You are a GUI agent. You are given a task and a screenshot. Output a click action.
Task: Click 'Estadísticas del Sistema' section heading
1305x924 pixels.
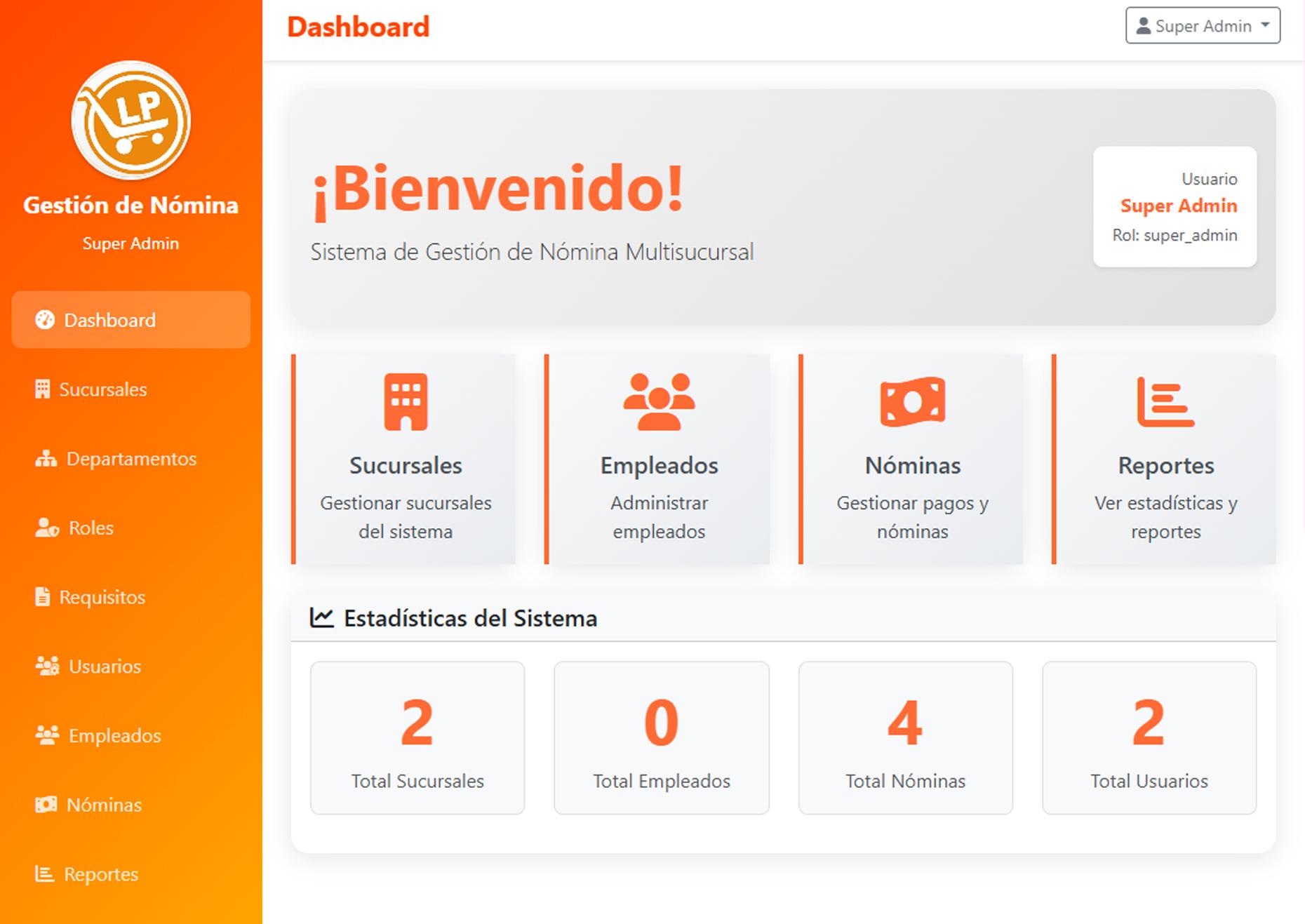pyautogui.click(x=471, y=618)
